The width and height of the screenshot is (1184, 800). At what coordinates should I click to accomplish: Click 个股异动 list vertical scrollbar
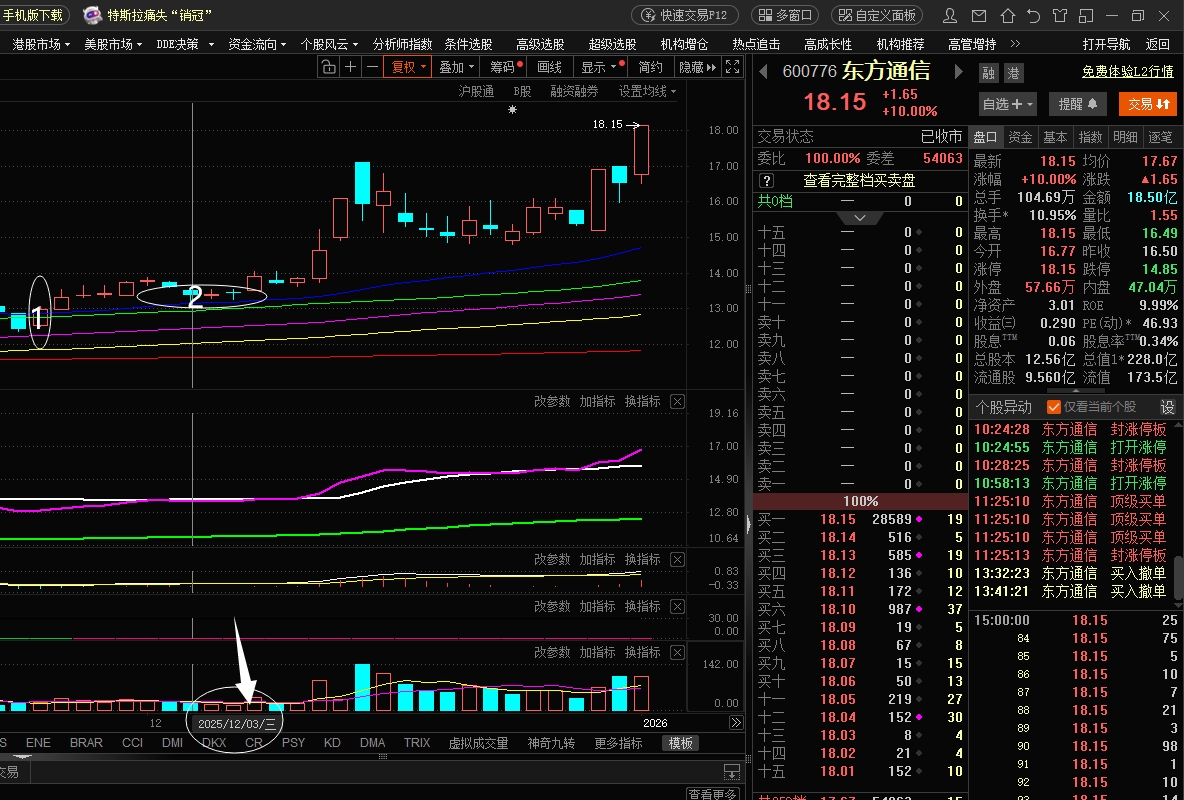[1179, 579]
